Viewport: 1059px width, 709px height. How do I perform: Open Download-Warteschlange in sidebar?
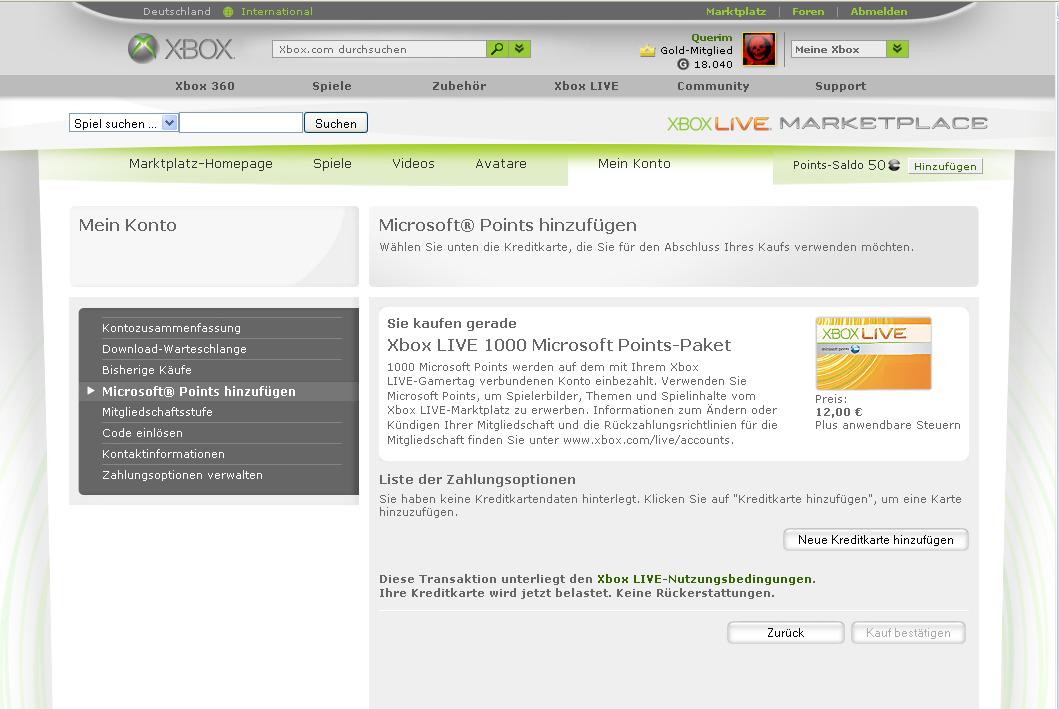click(174, 349)
